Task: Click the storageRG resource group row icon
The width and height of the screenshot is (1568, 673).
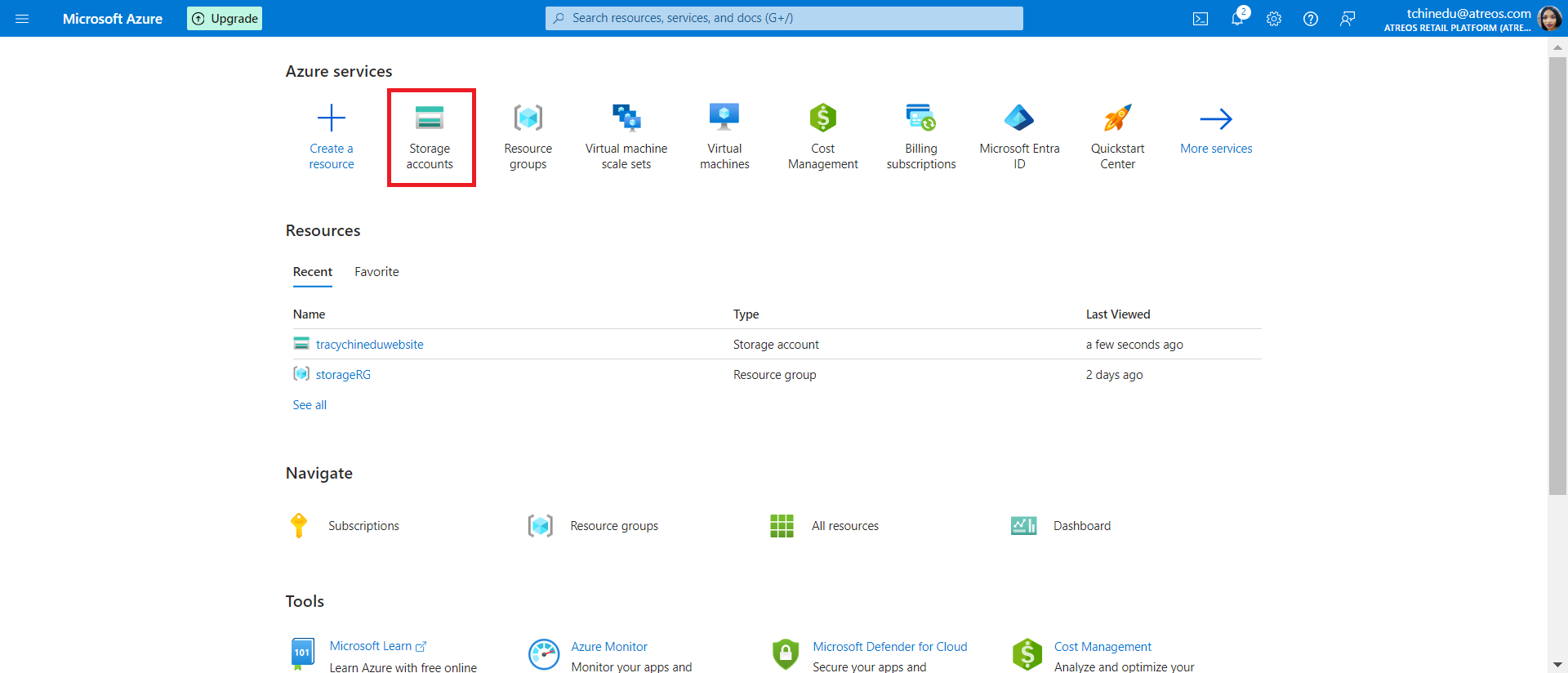Action: click(x=301, y=374)
